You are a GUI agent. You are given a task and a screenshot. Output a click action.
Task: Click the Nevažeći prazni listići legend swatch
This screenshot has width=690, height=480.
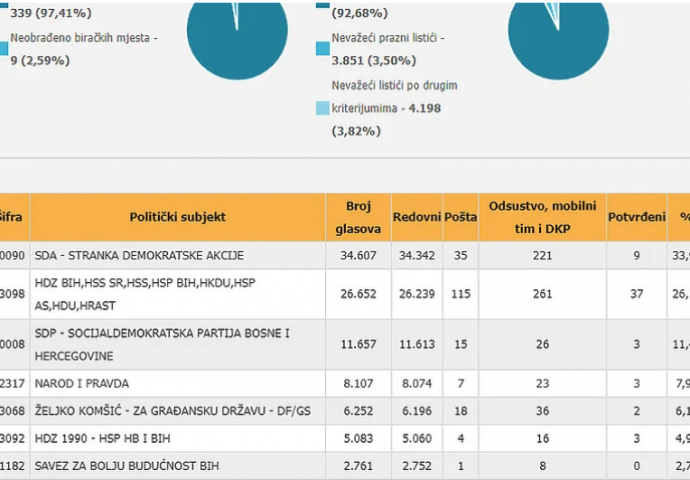(x=322, y=48)
